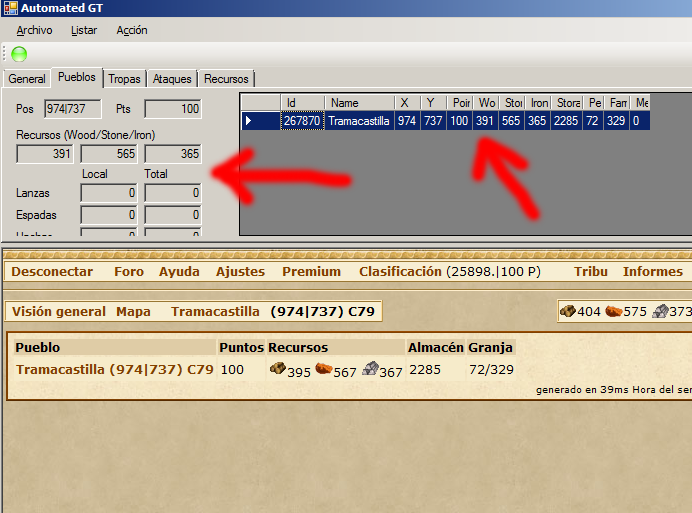The image size is (692, 513).
Task: Open the Informes link
Action: pos(653,272)
